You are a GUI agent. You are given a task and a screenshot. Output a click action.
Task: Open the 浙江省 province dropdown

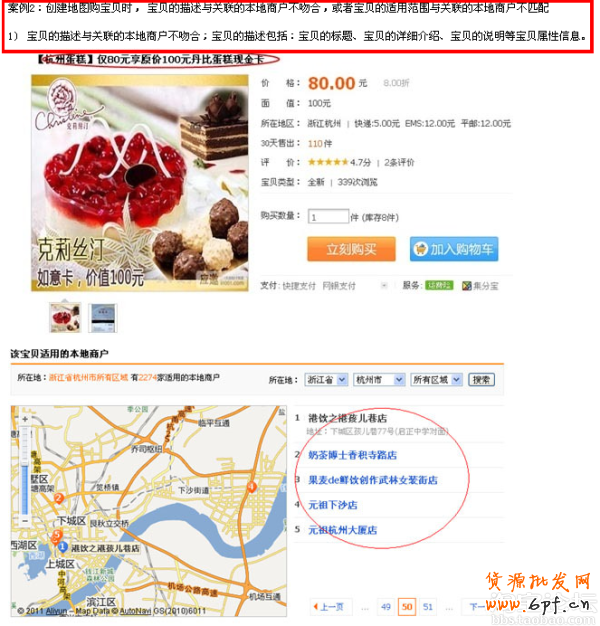(x=326, y=380)
